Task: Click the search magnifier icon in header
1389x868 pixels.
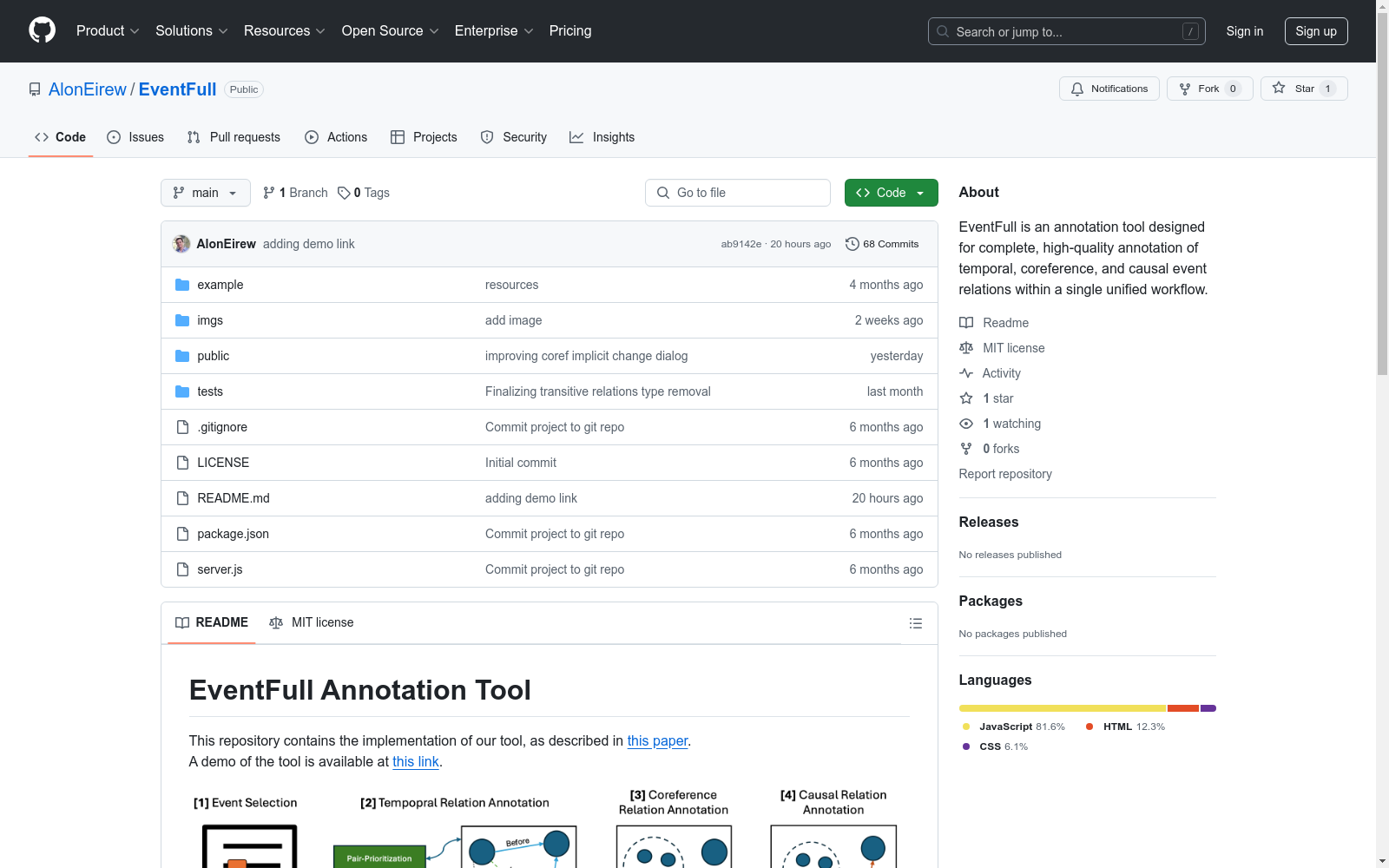Action: pos(943,31)
